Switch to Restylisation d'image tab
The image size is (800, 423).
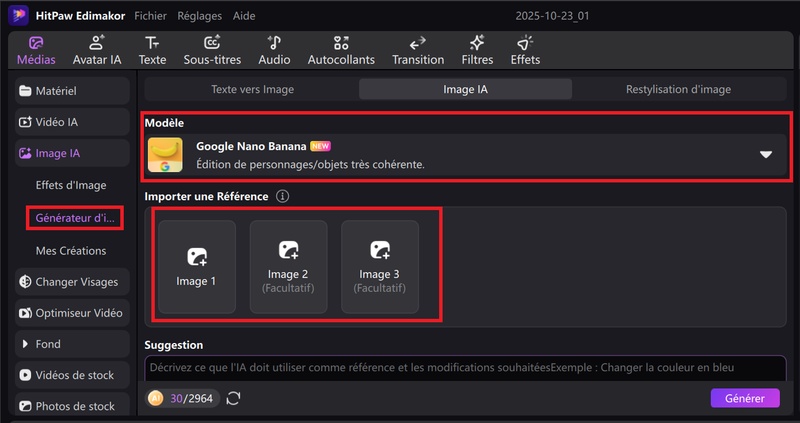tap(678, 89)
